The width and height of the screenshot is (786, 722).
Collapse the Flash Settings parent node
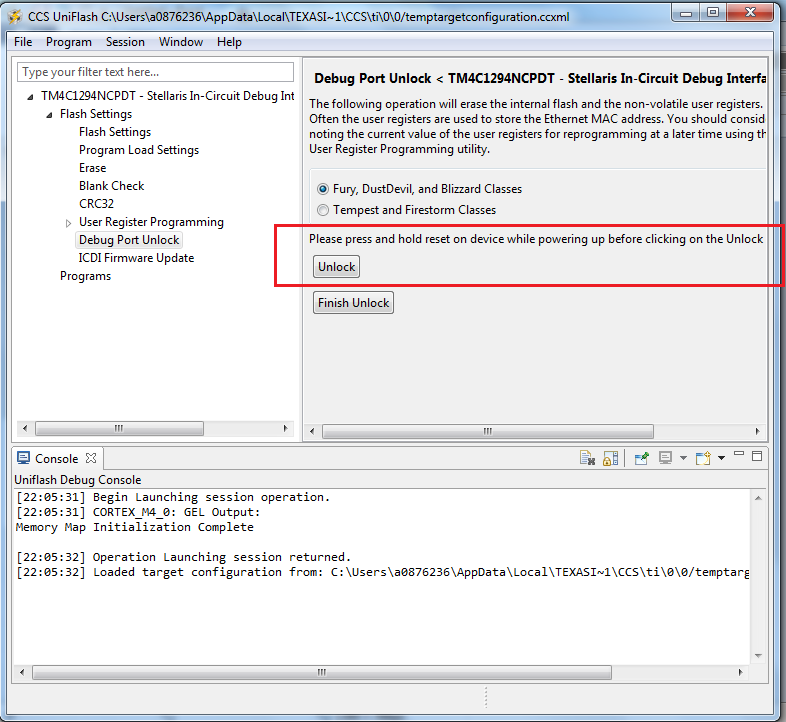coord(49,115)
